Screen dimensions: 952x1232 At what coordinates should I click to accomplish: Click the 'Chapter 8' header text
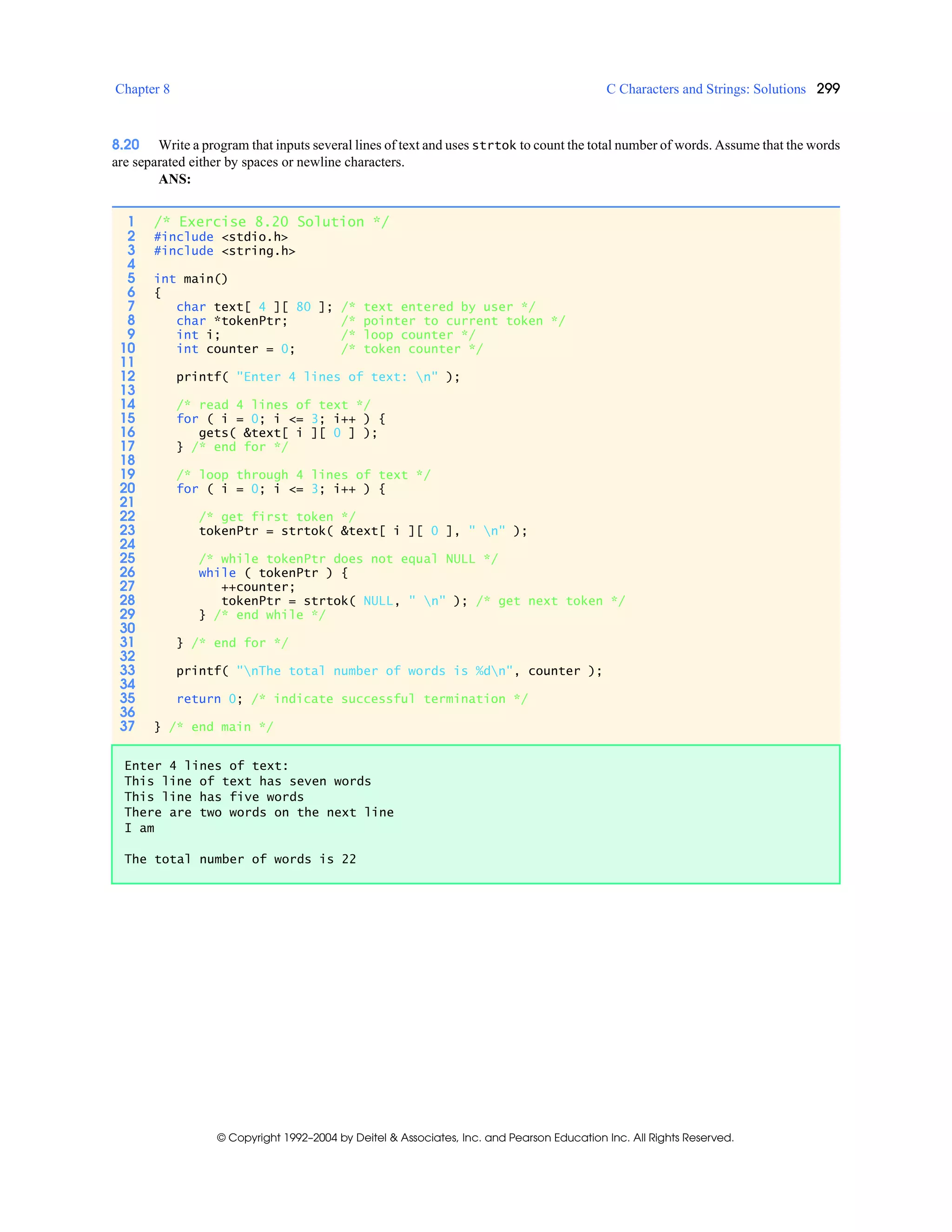(x=142, y=89)
